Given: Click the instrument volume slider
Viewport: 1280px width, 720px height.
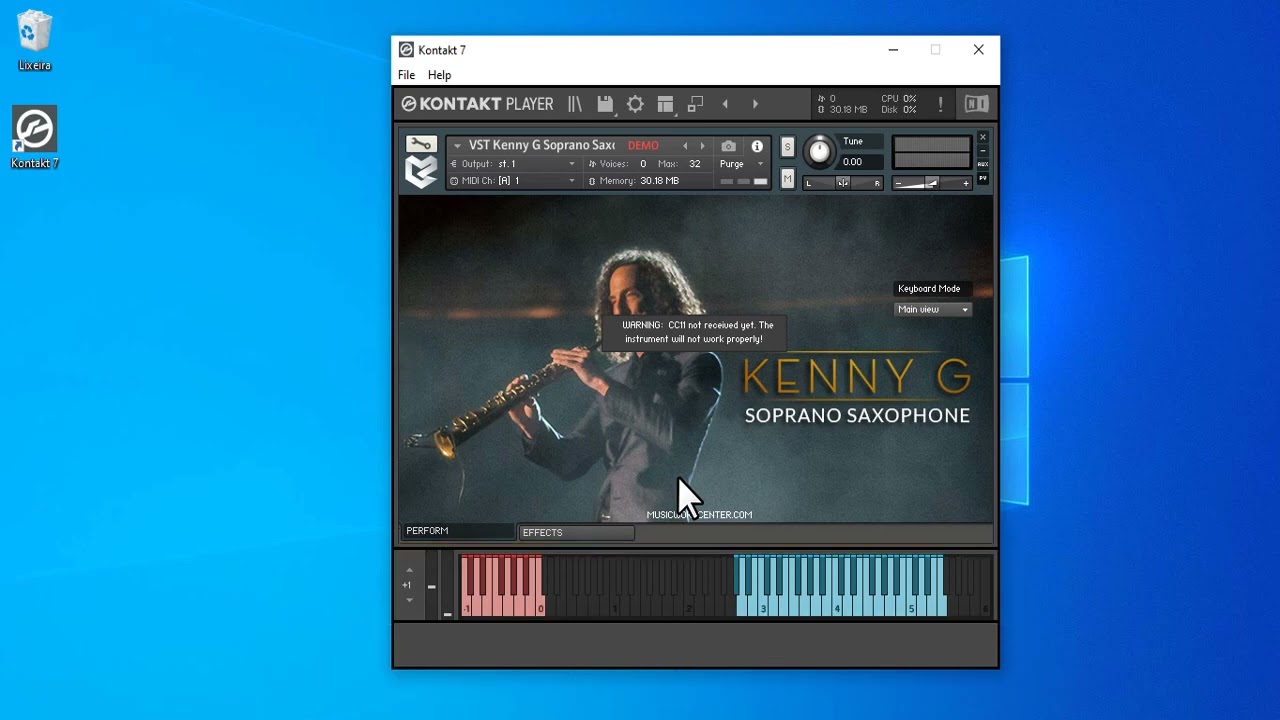Looking at the screenshot, I should coord(932,183).
